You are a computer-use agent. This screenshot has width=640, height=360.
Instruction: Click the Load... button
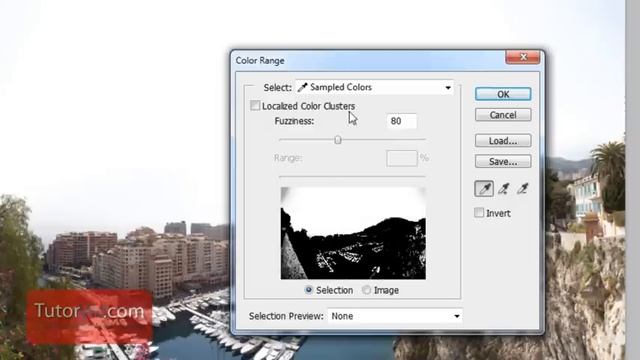click(503, 141)
